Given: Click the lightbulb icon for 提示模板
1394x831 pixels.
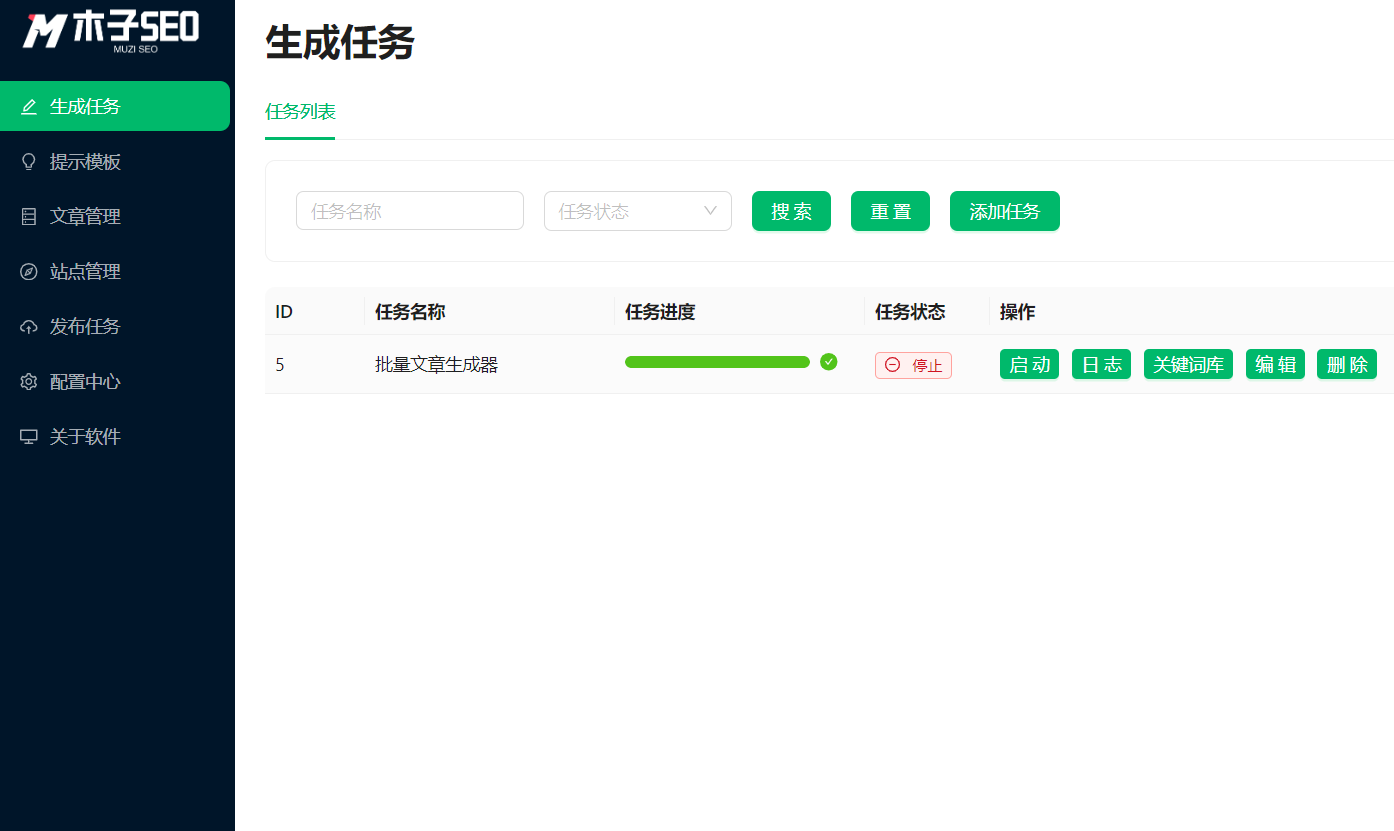Looking at the screenshot, I should 29,161.
